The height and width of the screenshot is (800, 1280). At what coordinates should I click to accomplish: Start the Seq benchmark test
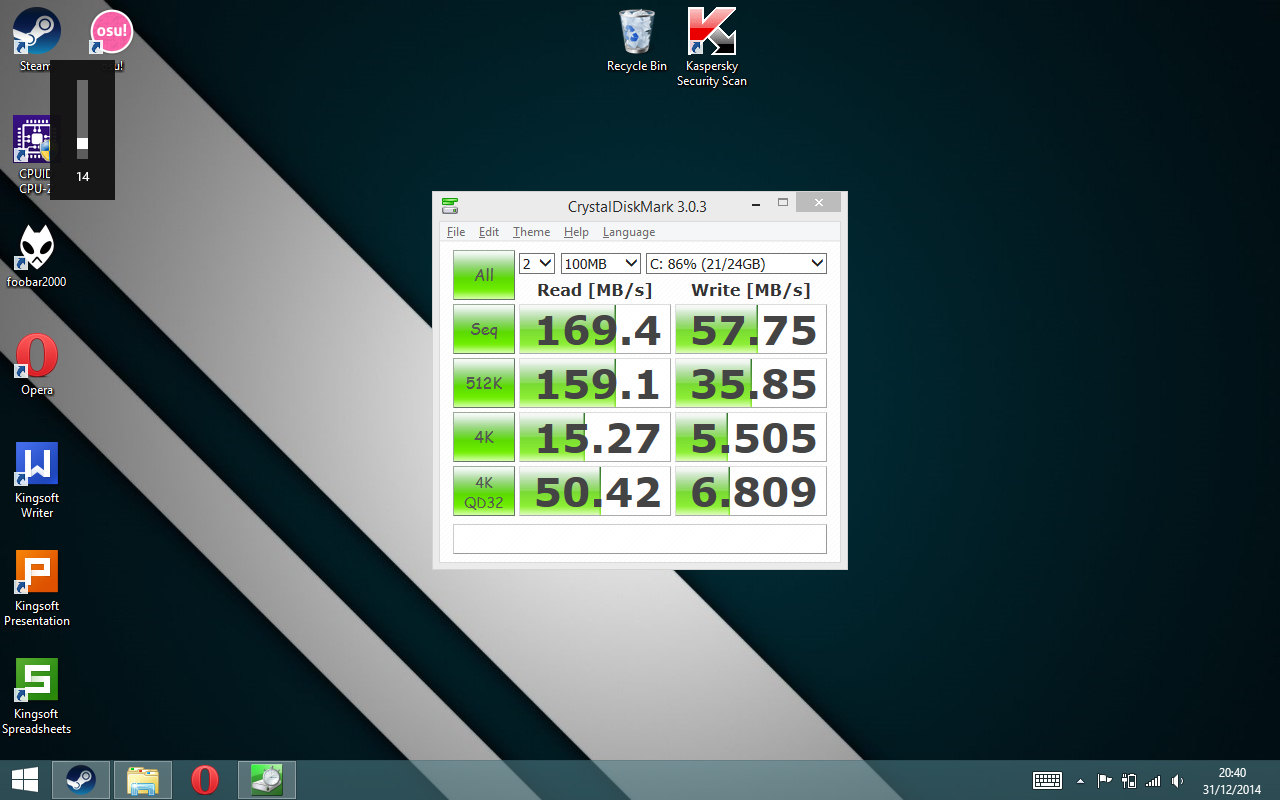(484, 329)
